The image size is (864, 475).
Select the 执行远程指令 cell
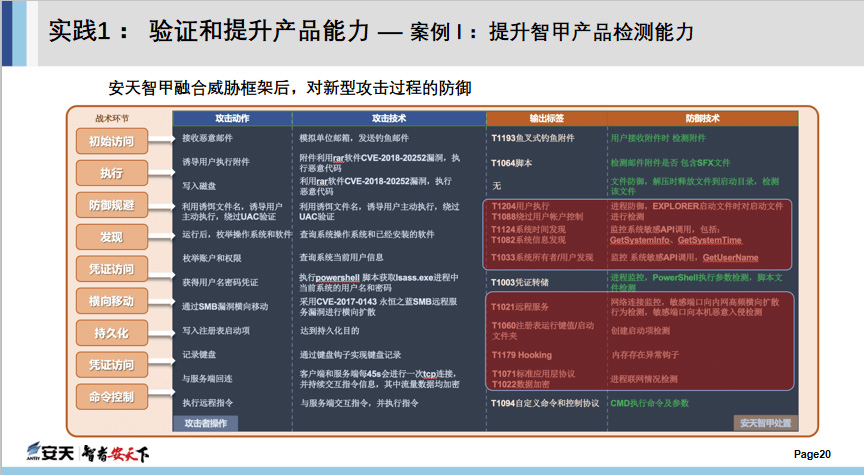pyautogui.click(x=207, y=403)
